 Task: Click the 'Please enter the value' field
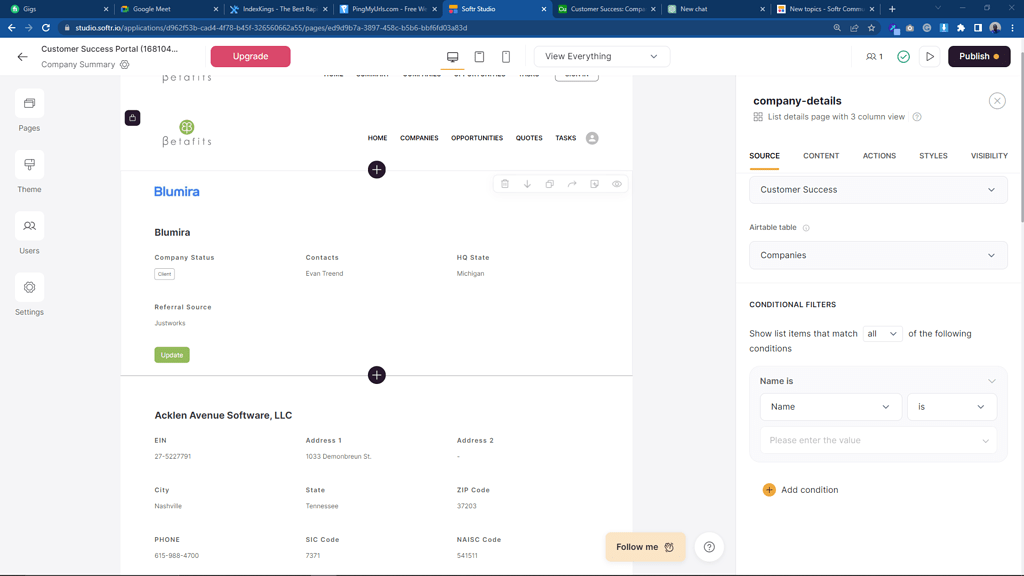(878, 440)
